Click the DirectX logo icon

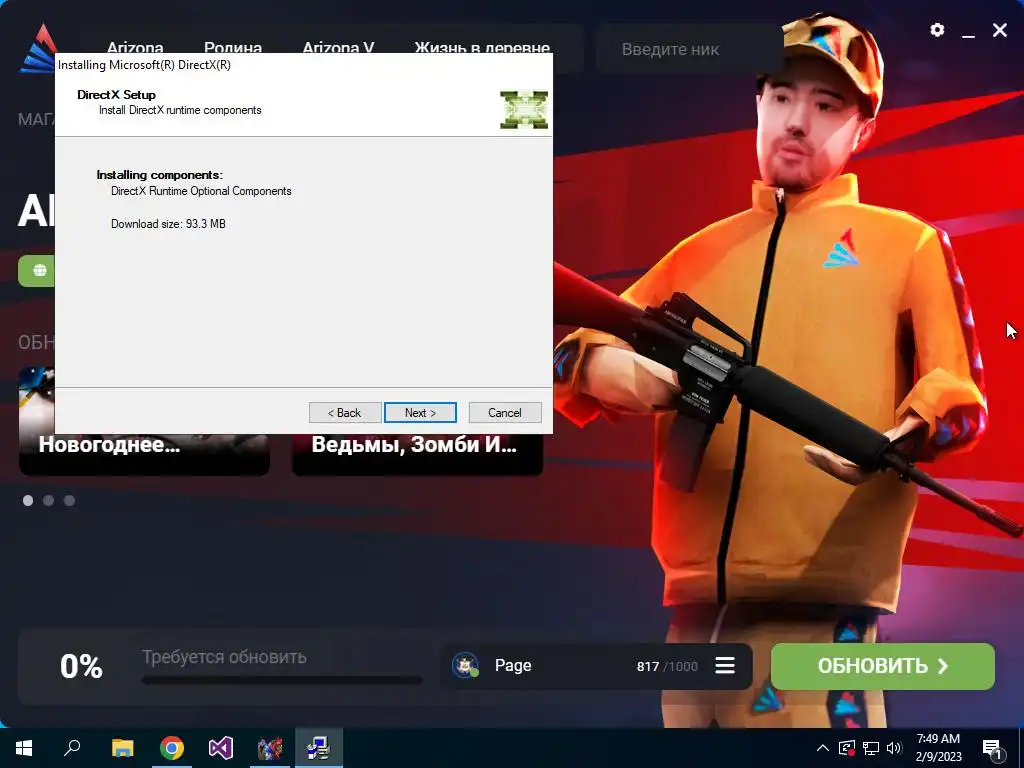[524, 110]
